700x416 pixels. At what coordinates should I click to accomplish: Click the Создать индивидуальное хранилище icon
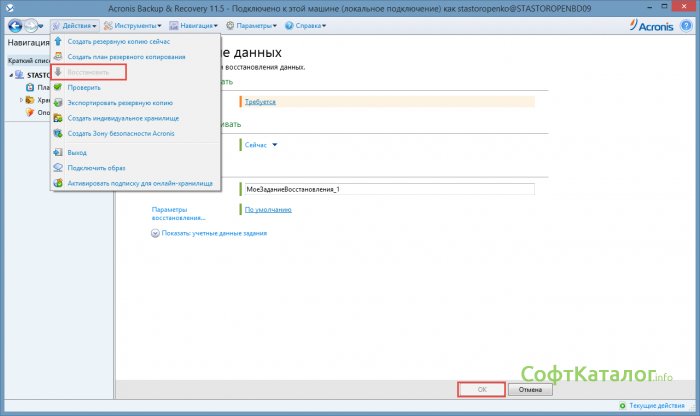pyautogui.click(x=58, y=118)
